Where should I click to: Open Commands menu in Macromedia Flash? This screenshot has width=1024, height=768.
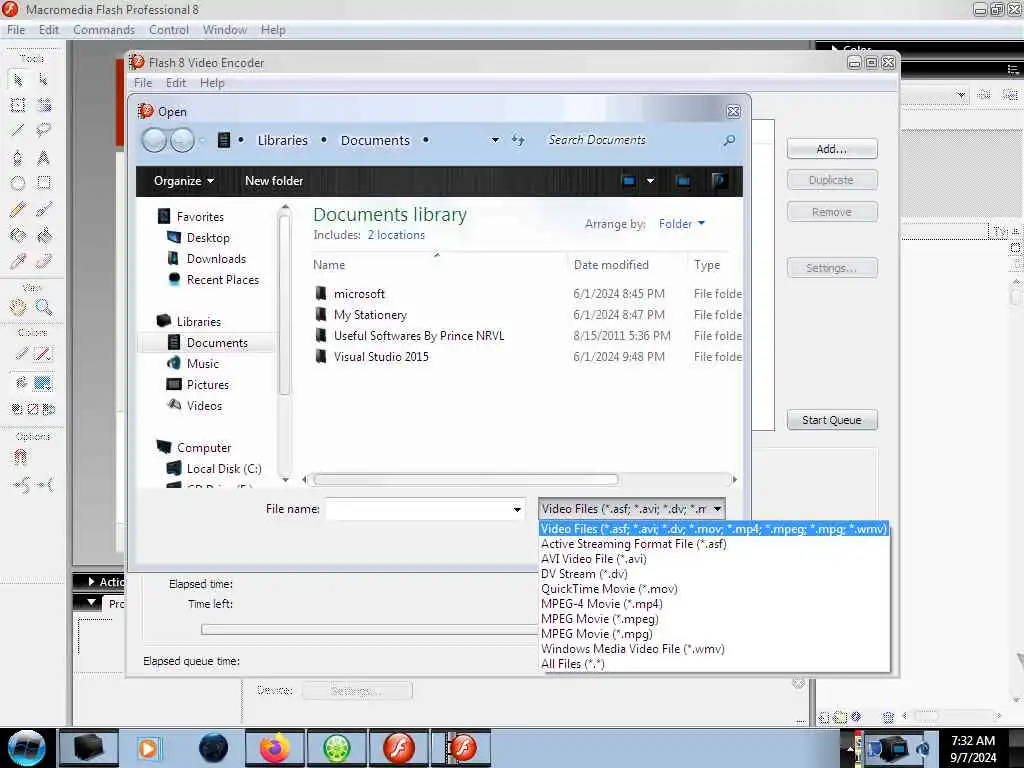point(104,30)
